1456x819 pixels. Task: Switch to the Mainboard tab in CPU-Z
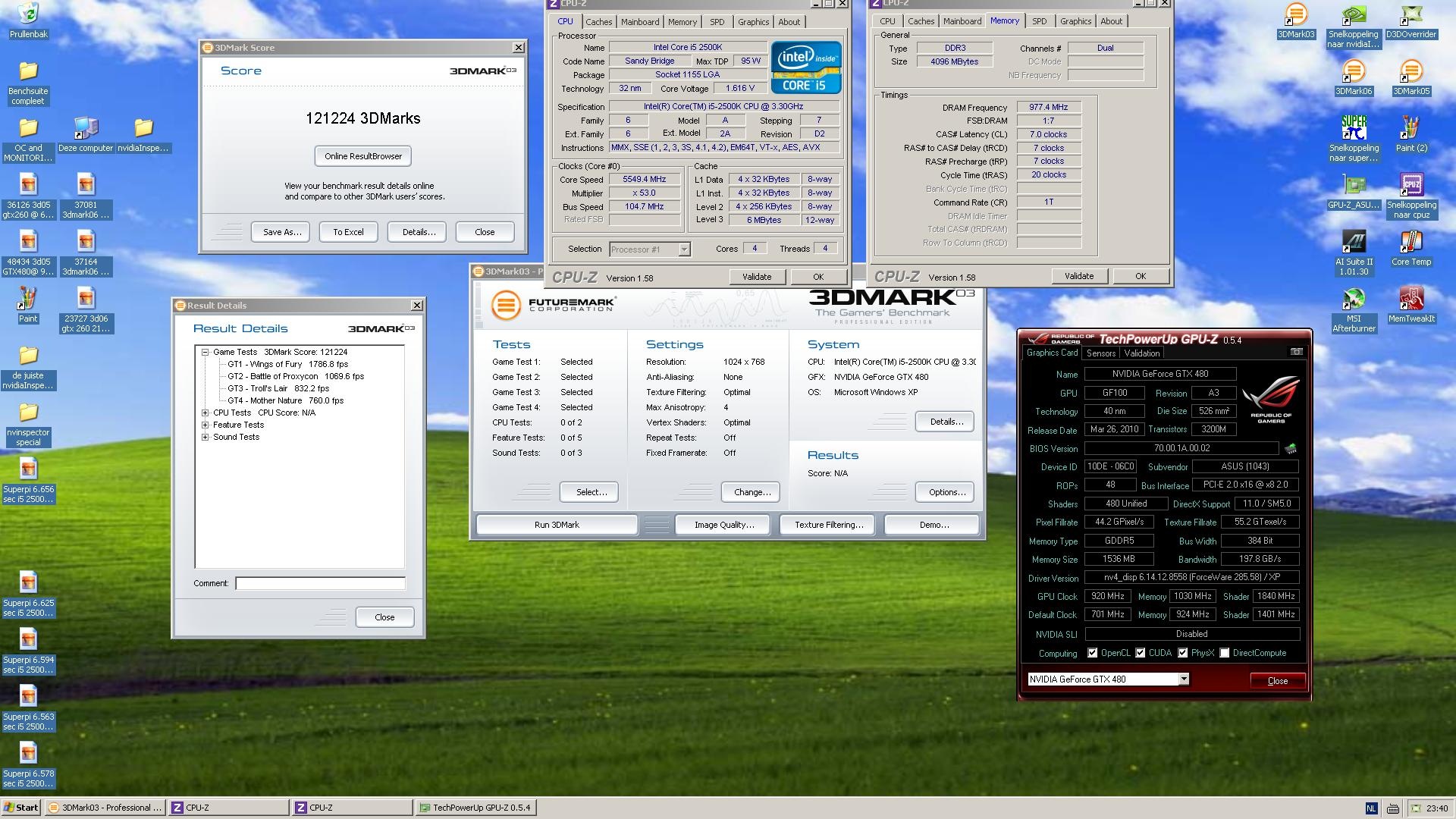[639, 22]
